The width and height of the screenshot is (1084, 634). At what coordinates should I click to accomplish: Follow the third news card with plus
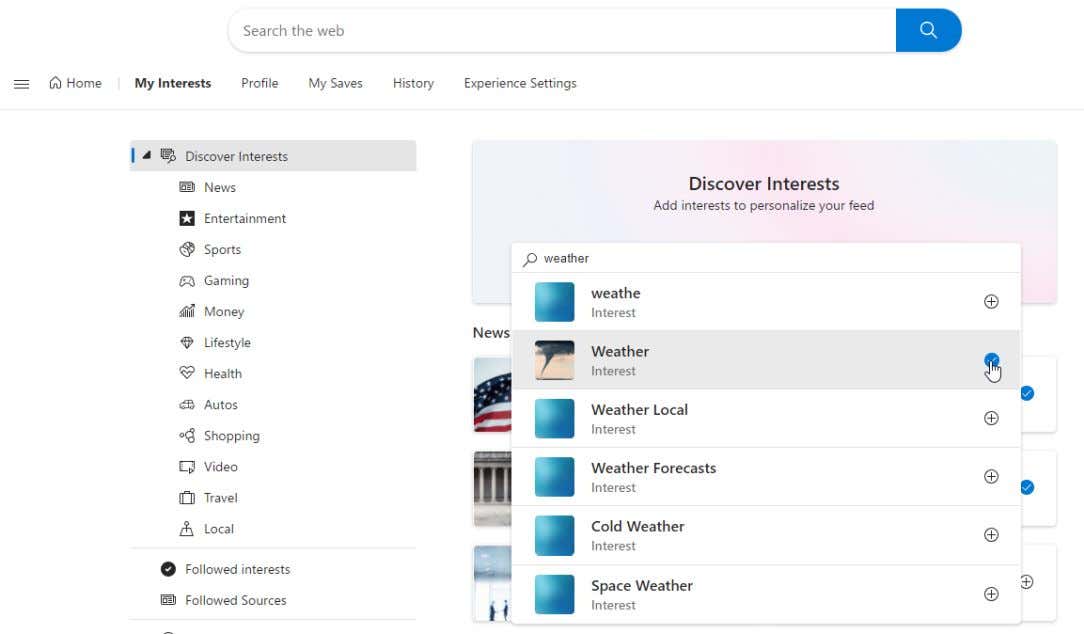click(x=1027, y=582)
